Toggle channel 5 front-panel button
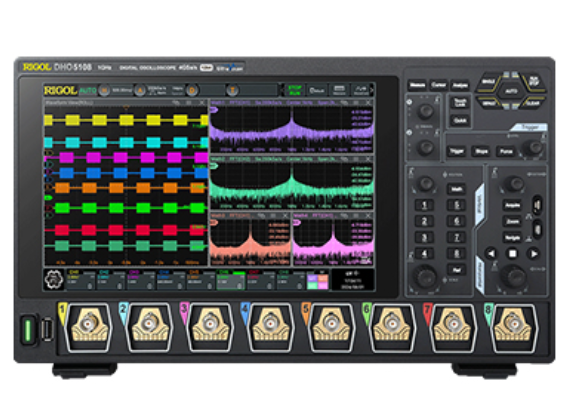 (457, 205)
